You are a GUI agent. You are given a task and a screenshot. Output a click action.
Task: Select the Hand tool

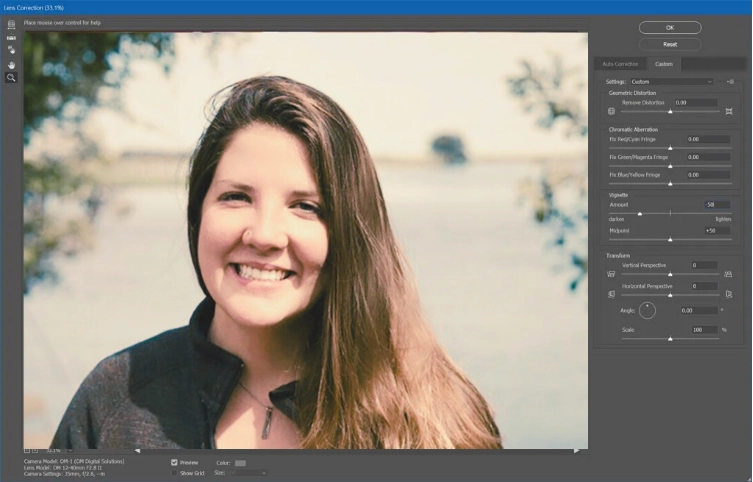tap(11, 64)
